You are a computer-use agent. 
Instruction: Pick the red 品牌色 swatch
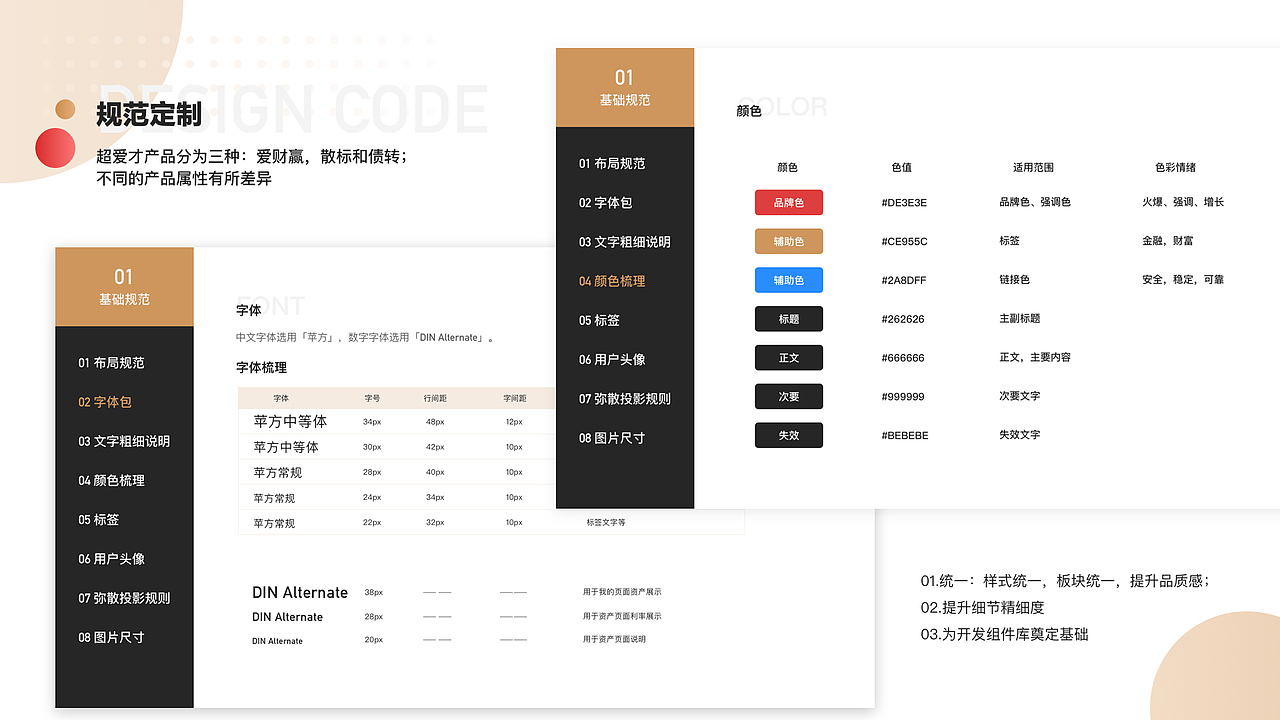point(788,202)
